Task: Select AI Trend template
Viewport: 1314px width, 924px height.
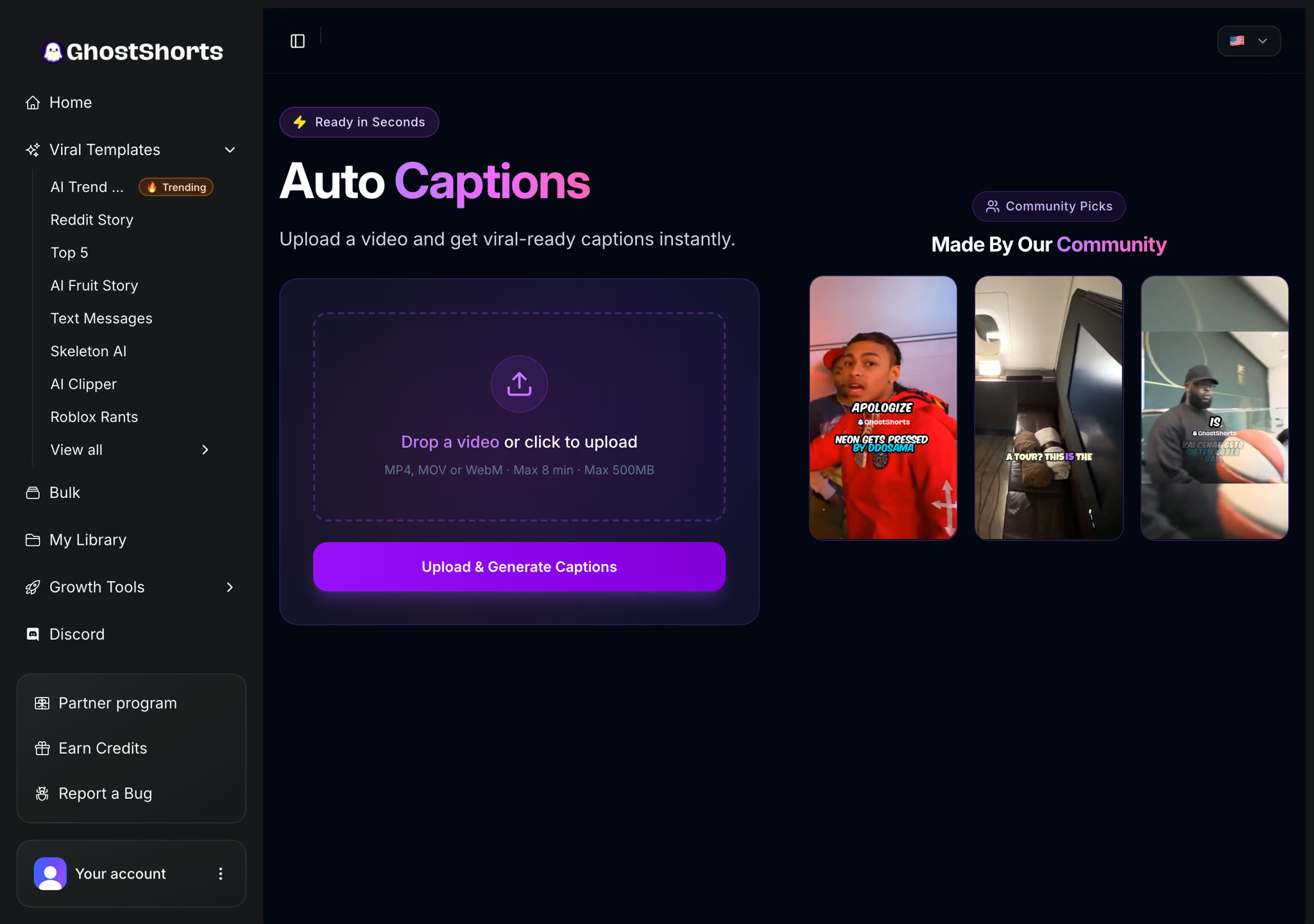Action: [87, 187]
